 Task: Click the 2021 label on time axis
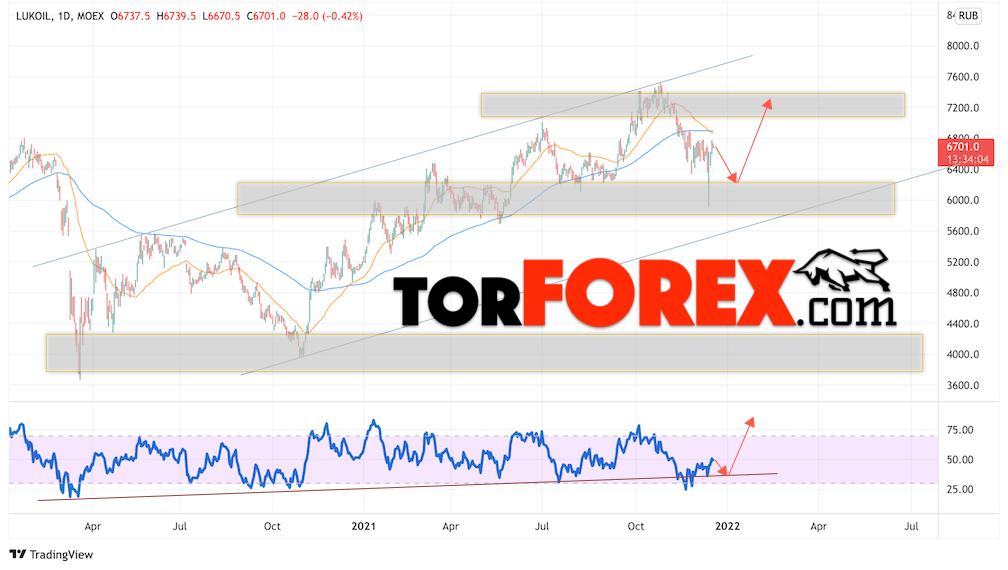point(363,526)
